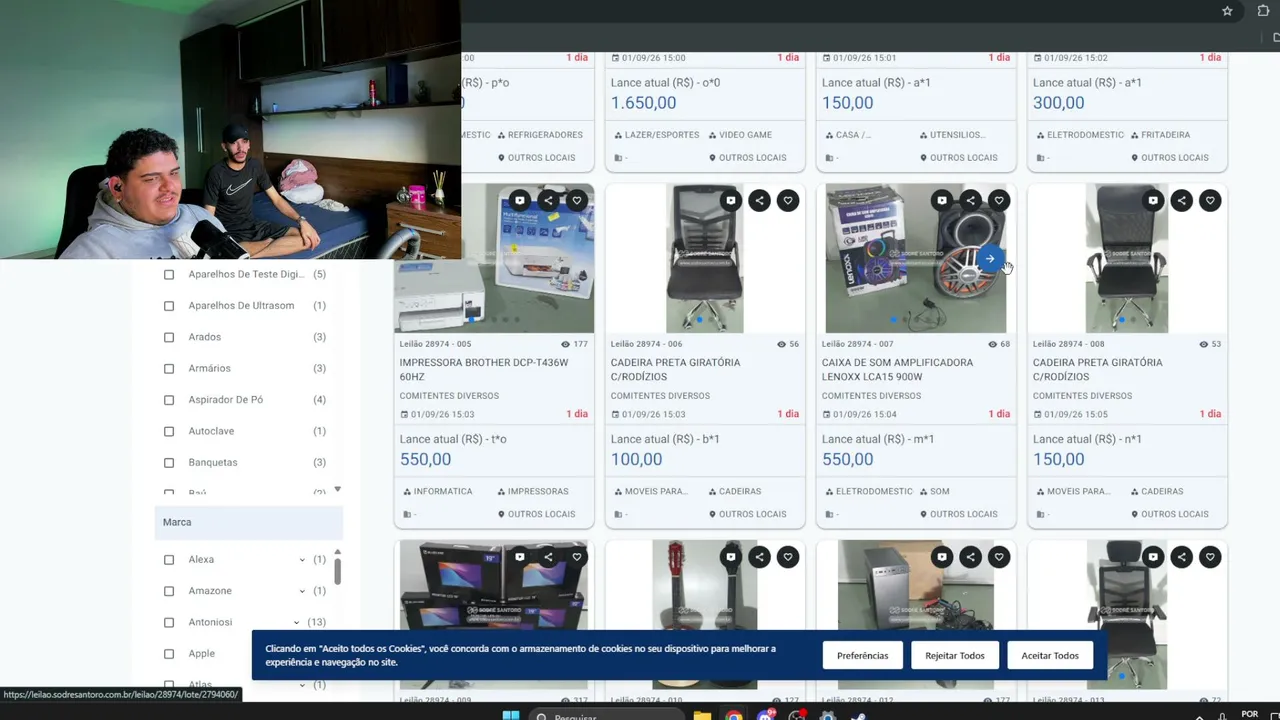This screenshot has height=720, width=1280.
Task: Open Impressora Brother DCP-T436W lot title
Action: (x=484, y=370)
